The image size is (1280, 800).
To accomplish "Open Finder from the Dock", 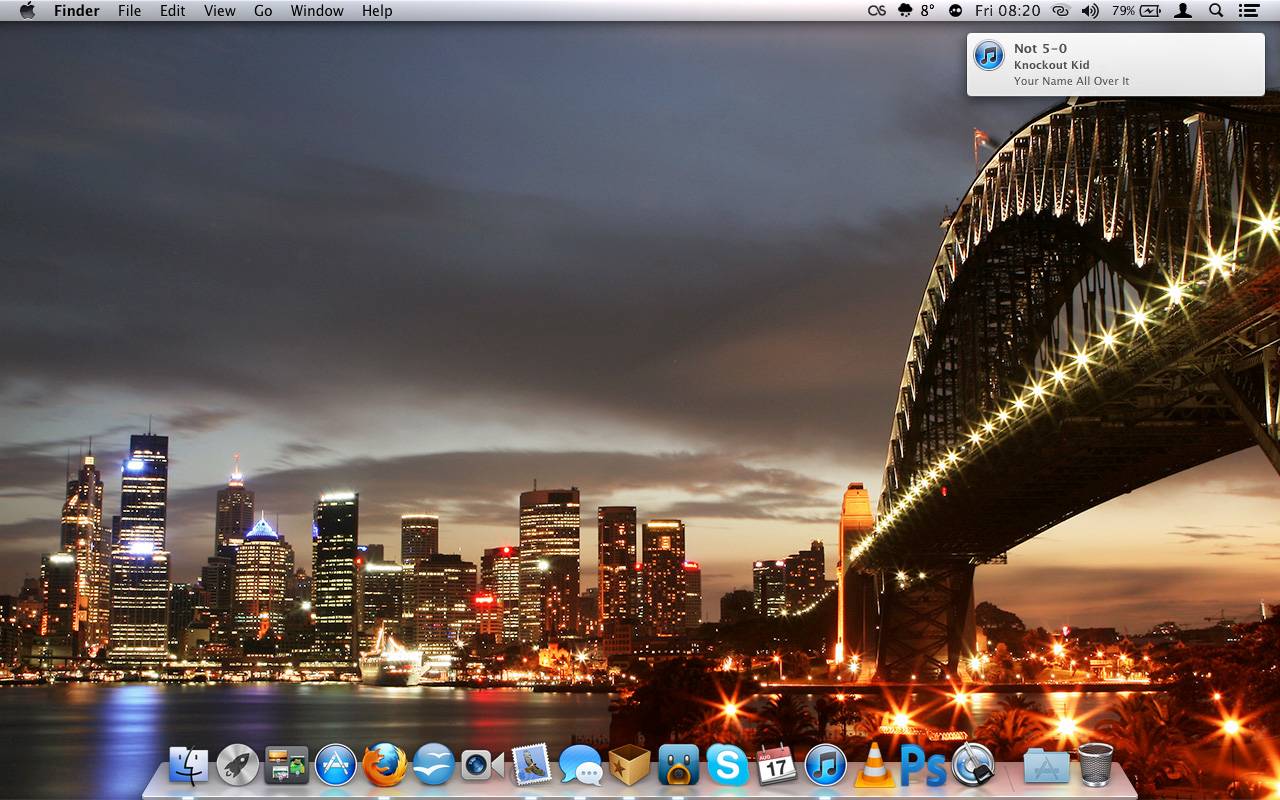I will tap(189, 766).
